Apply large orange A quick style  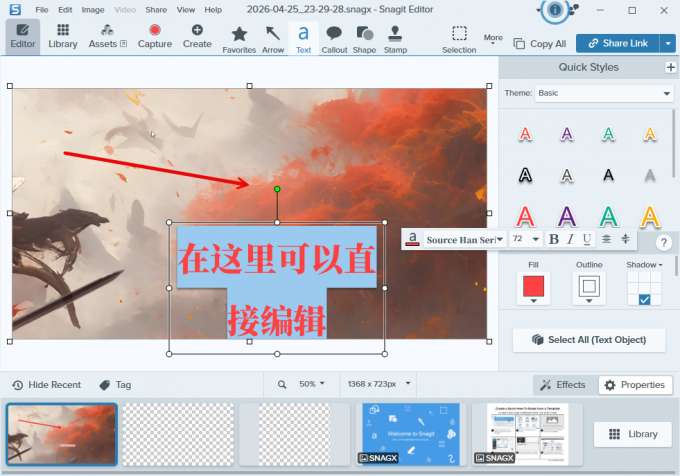pos(650,216)
